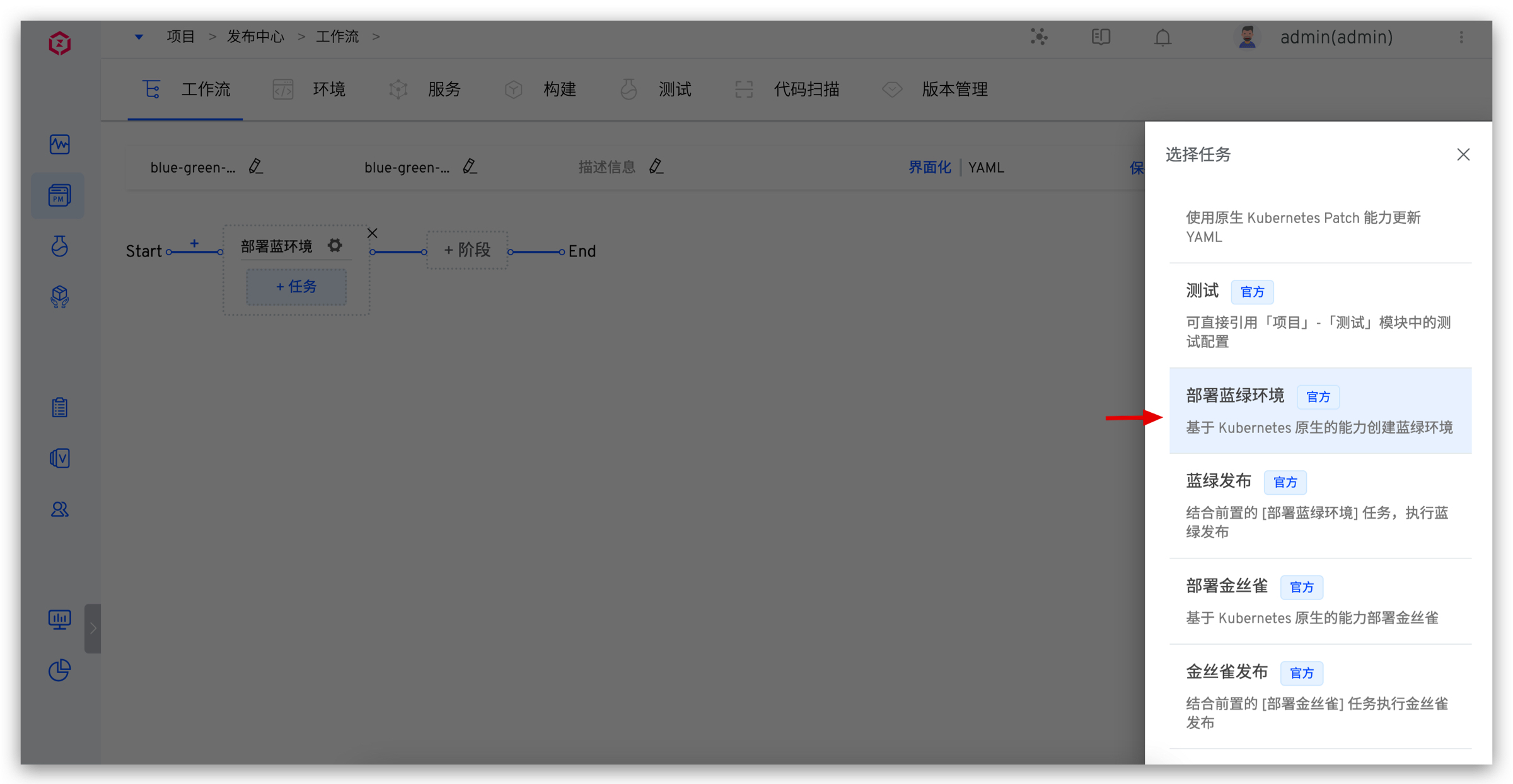Click the sidebar flask test icon
Screen dimensions: 1513x784
click(59, 246)
